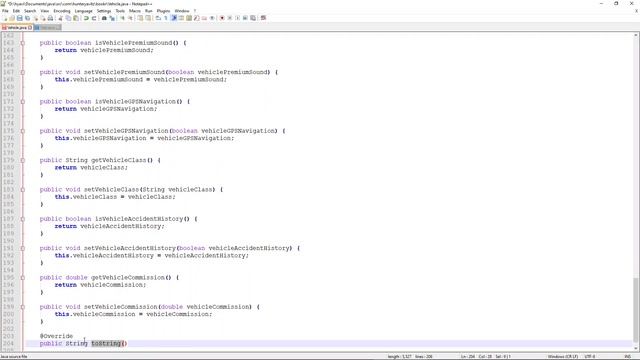This screenshot has width=640, height=360.
Task: Toggle INS insert mode in status bar
Action: (627, 357)
